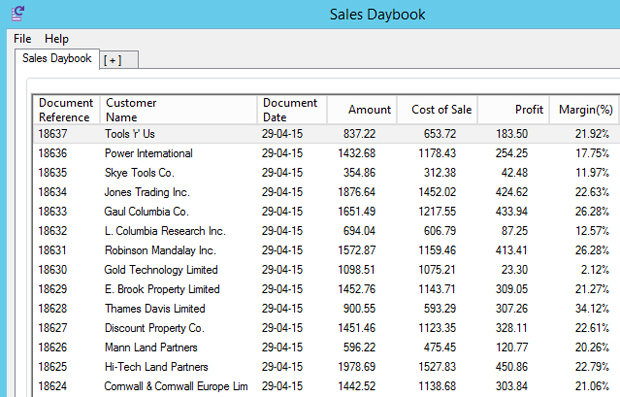Select document reference 18630
The width and height of the screenshot is (620, 397).
pos(53,270)
